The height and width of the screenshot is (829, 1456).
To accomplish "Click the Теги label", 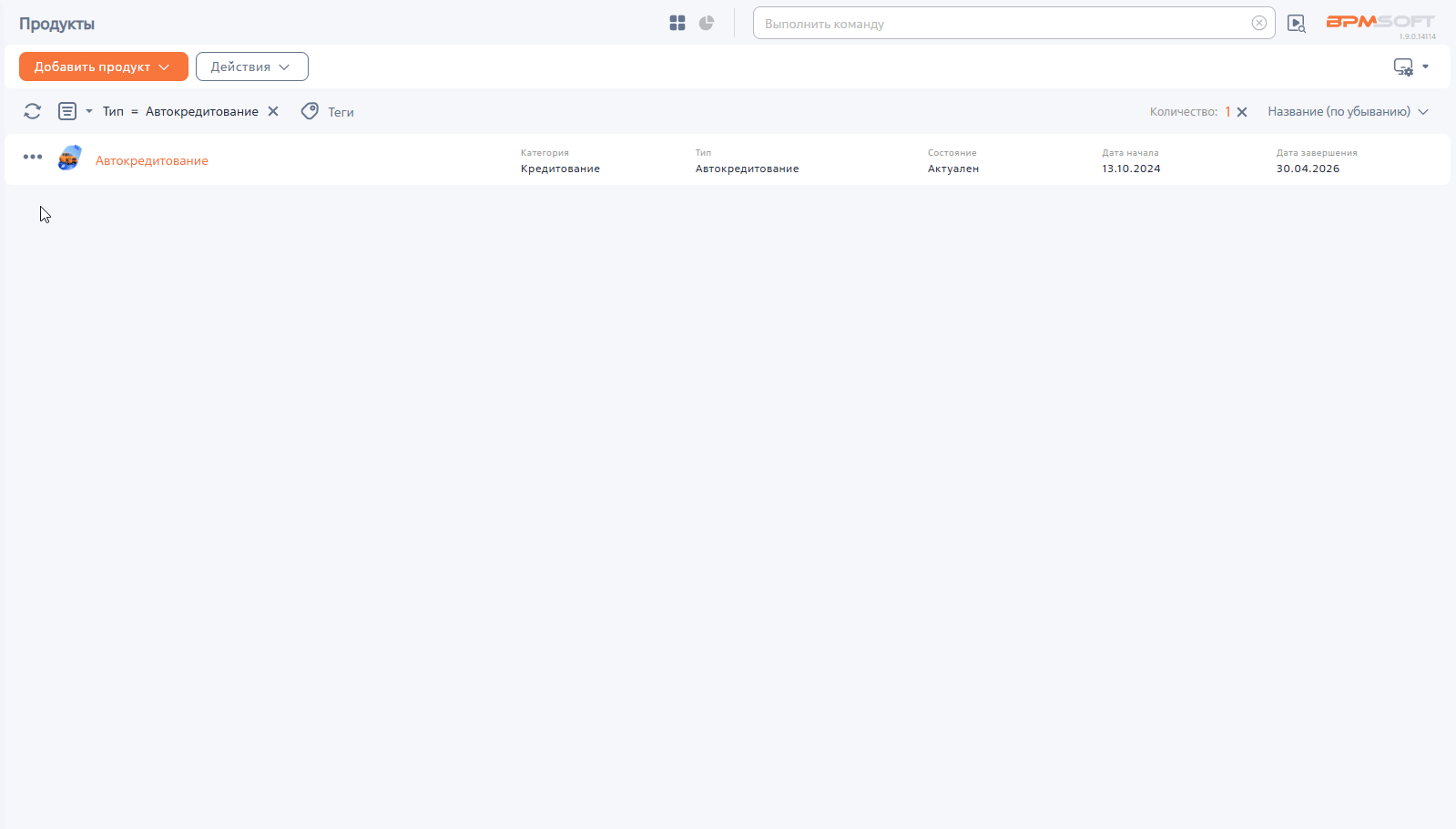I will pos(341,112).
